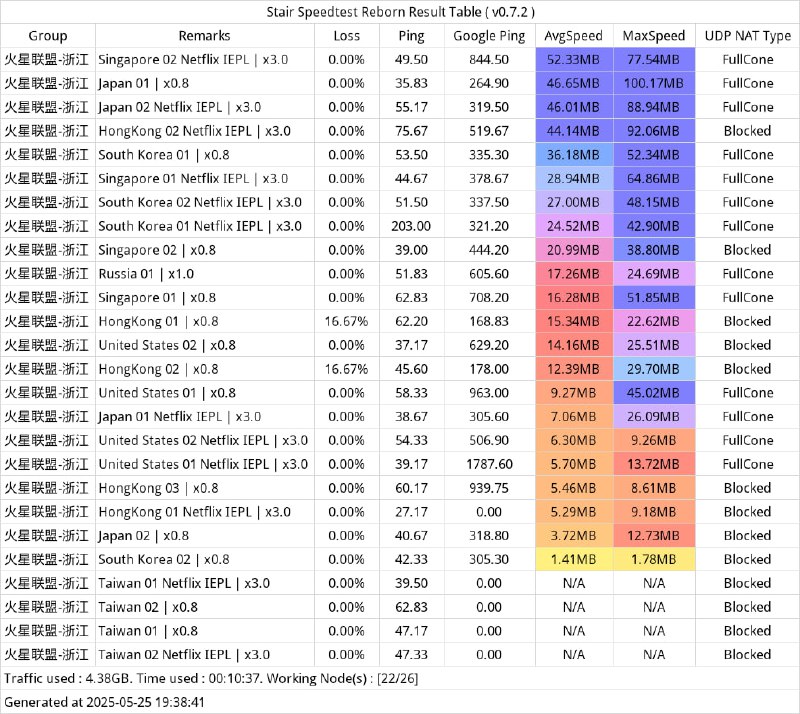
Task: Select the 'South Korea 01 | x0.8' remark
Action: pyautogui.click(x=164, y=155)
